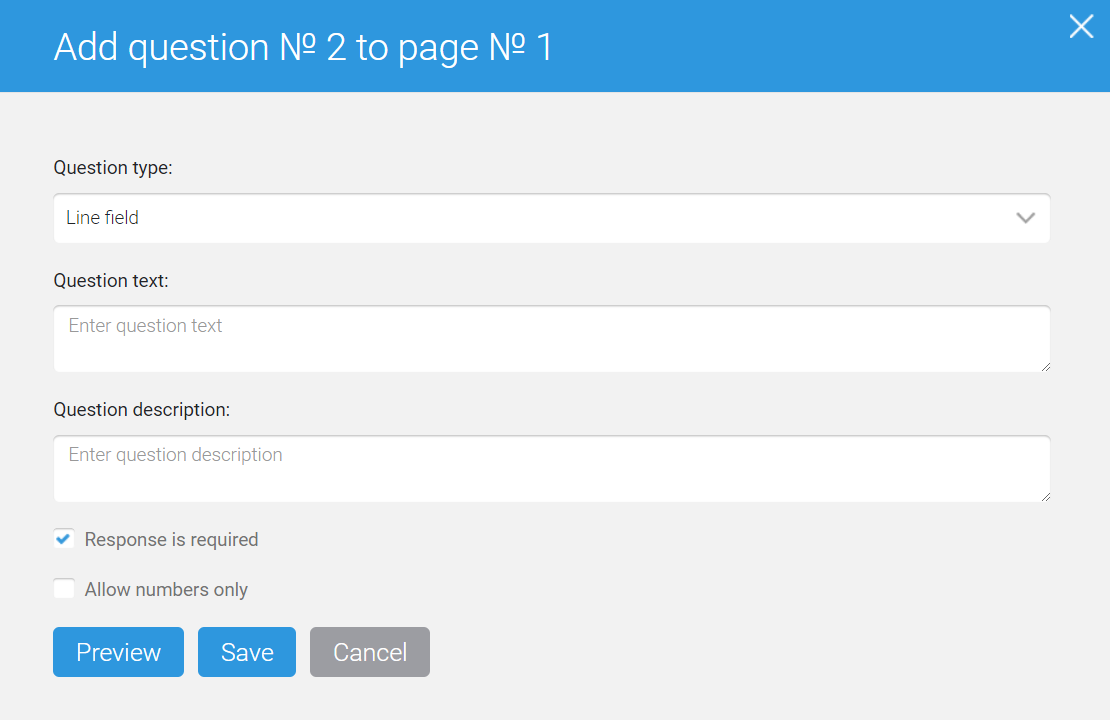Screen dimensions: 1110x720
Task: Click the "Question text:" label
Action: coord(111,281)
